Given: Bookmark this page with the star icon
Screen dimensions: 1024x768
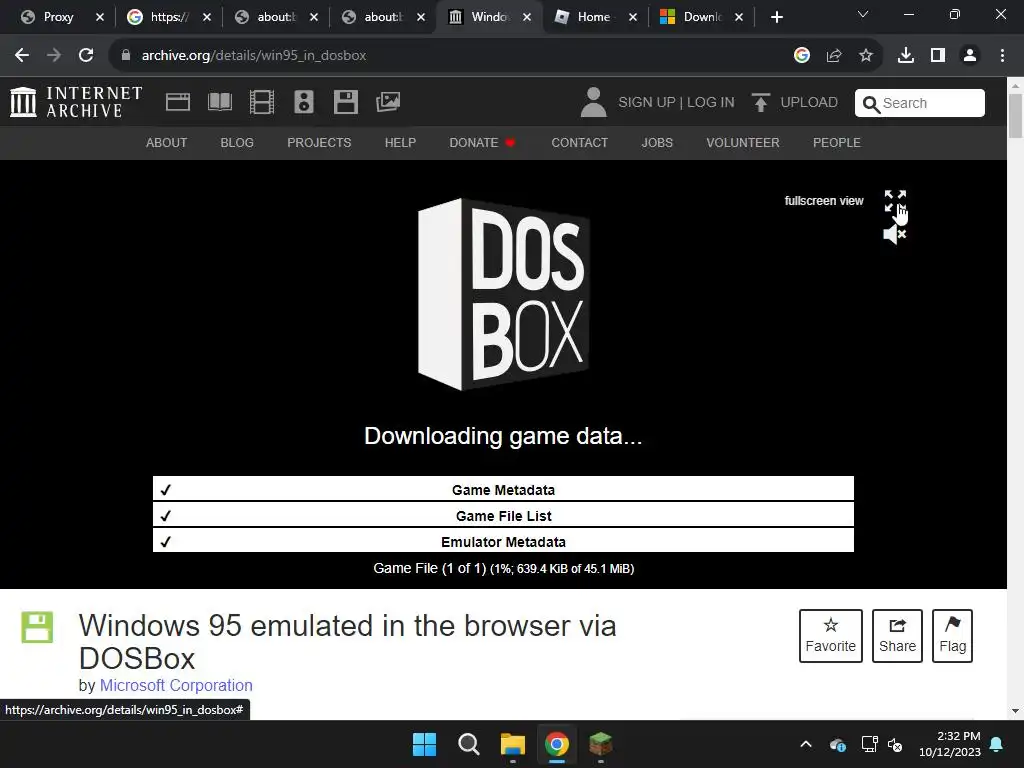Looking at the screenshot, I should 866,56.
